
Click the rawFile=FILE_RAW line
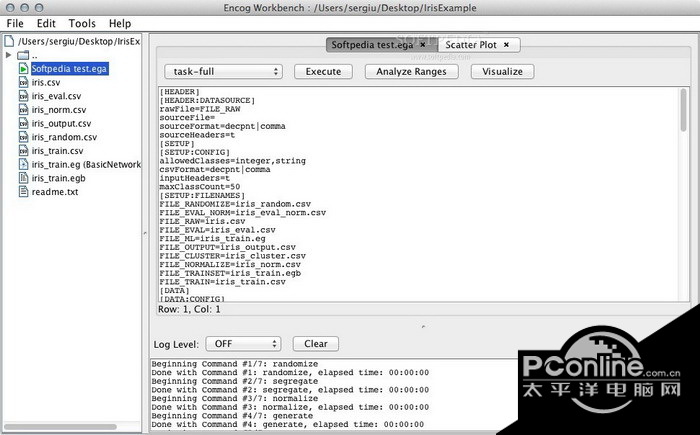point(200,109)
